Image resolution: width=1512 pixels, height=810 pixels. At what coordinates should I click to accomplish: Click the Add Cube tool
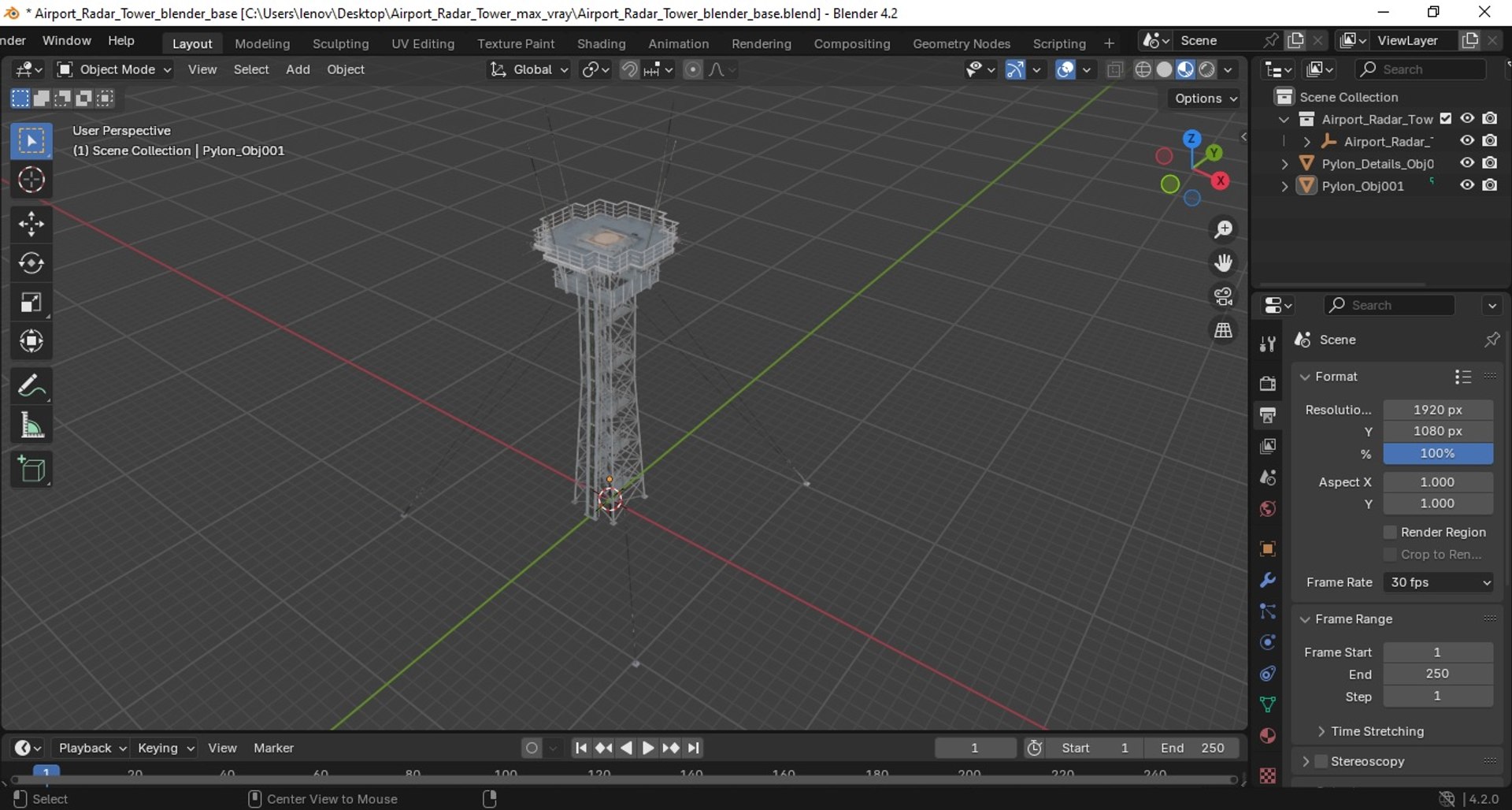tap(31, 470)
